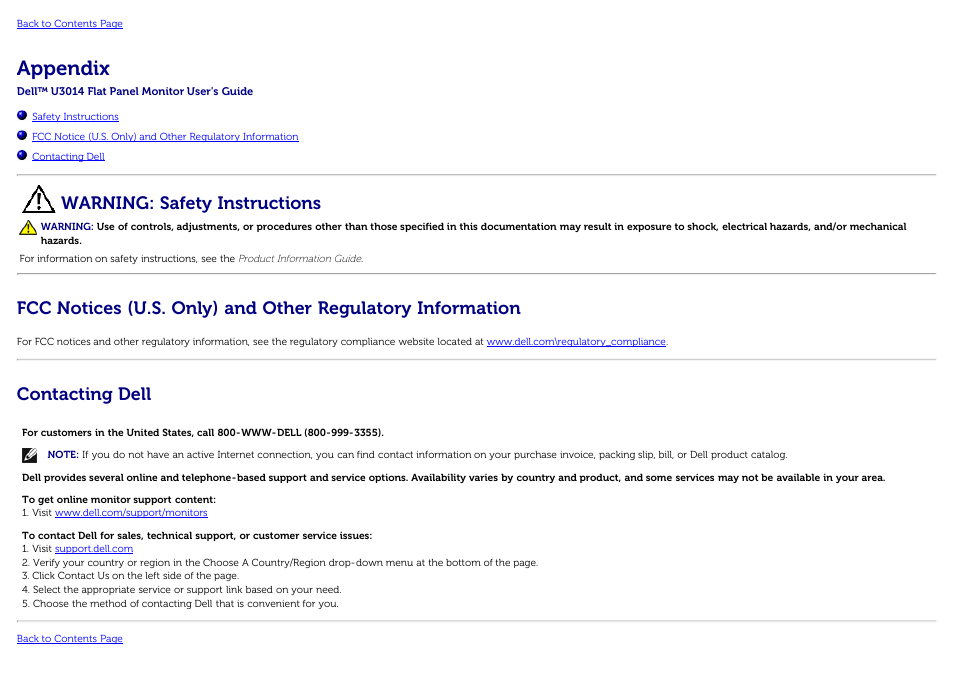Screen dimensions: 954x675
Task: Click the NOTE pencil icon
Action: click(29, 455)
